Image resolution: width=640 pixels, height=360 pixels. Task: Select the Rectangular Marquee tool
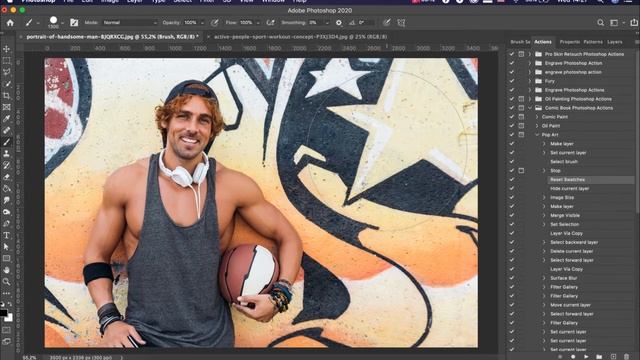click(x=7, y=60)
